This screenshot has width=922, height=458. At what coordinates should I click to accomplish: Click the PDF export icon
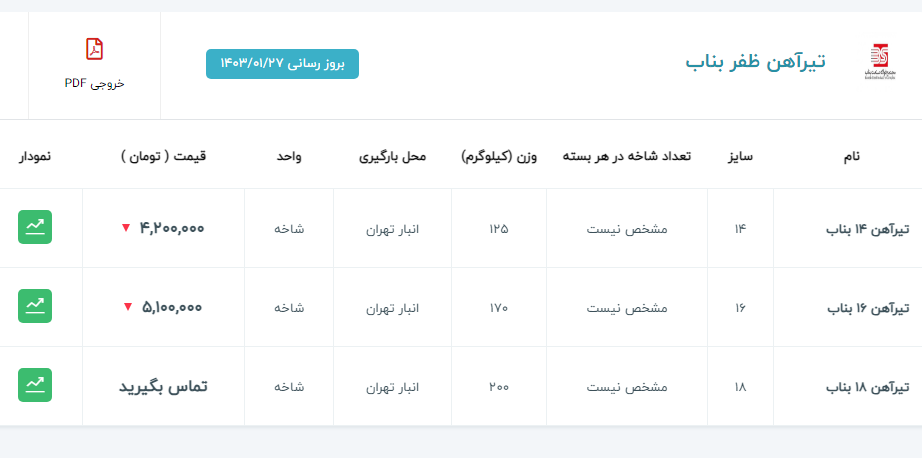click(x=94, y=49)
